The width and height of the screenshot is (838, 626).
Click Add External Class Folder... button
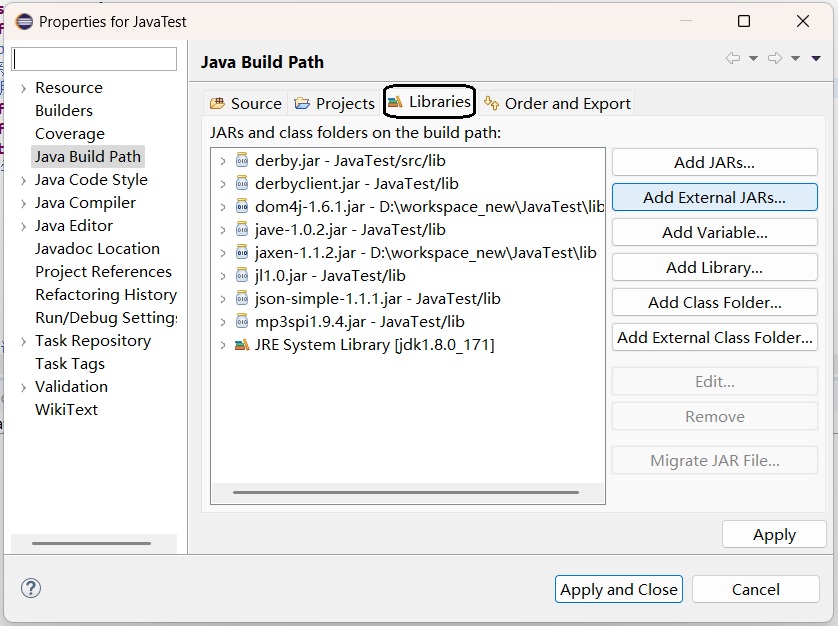tap(715, 337)
